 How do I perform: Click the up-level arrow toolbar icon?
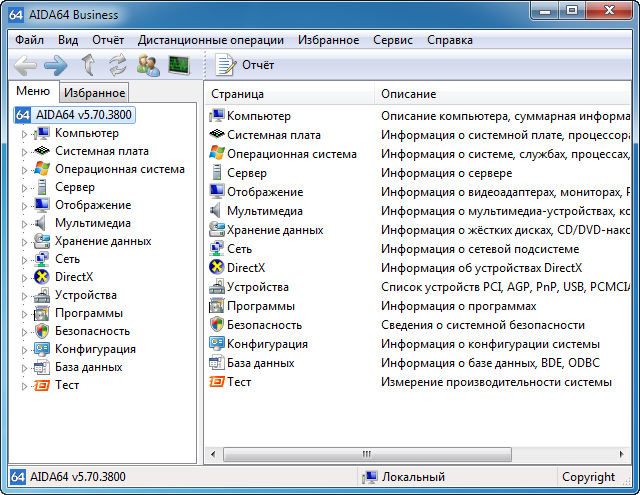[88, 65]
